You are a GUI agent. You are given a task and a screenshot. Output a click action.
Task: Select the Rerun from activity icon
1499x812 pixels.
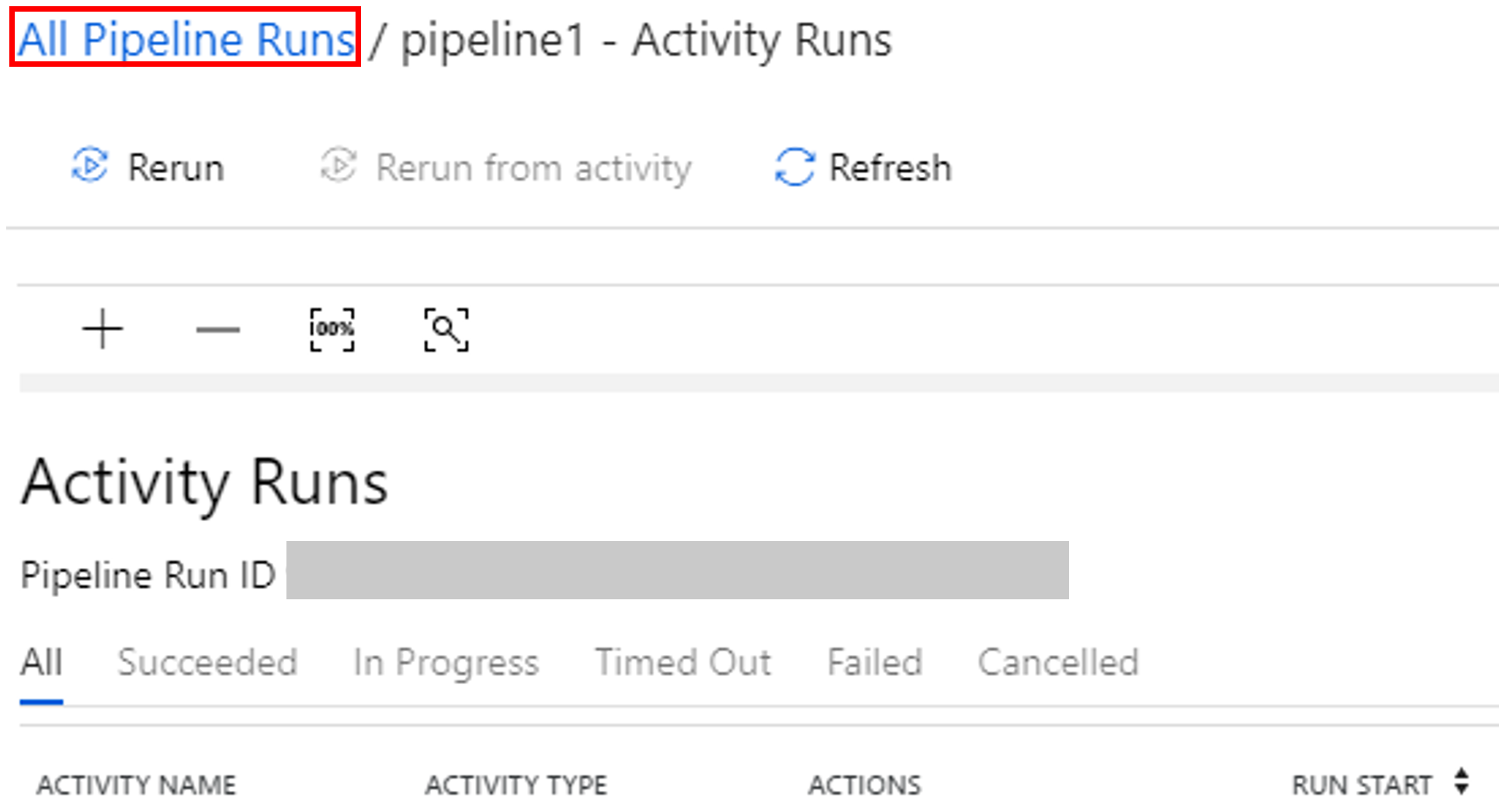click(x=339, y=166)
